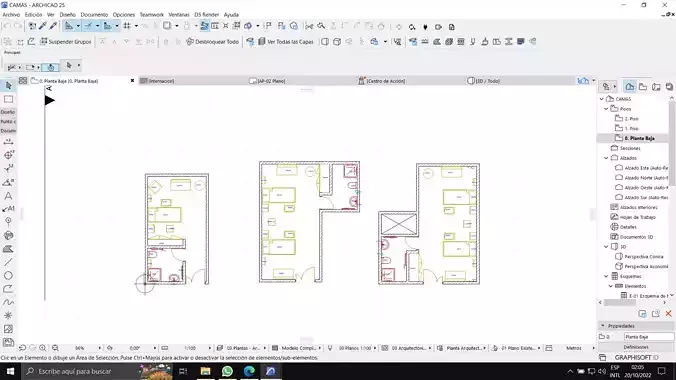Collapse the Propiedades panel
The width and height of the screenshot is (676, 380).
[603, 326]
